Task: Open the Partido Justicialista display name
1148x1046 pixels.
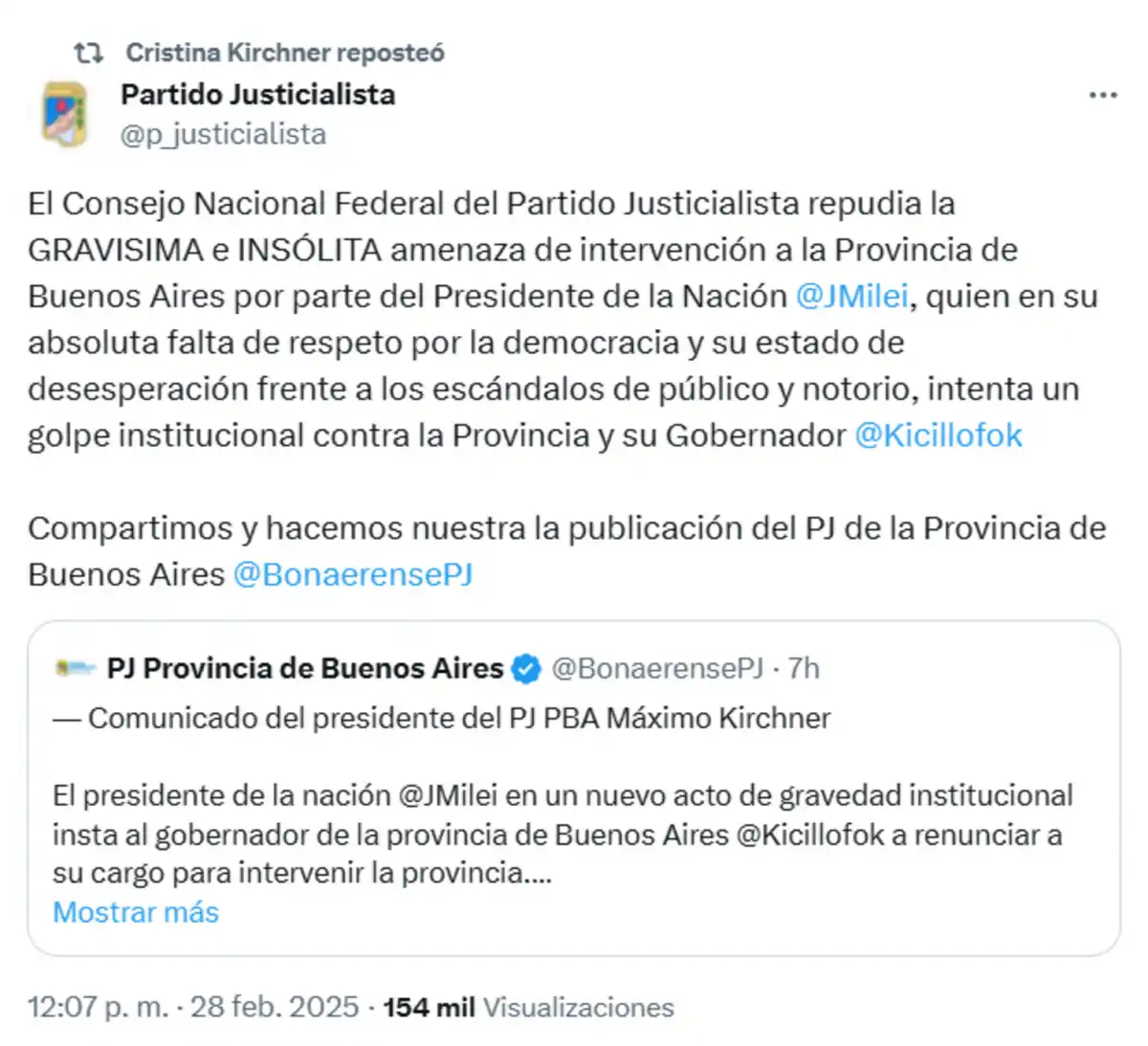Action: tap(256, 94)
